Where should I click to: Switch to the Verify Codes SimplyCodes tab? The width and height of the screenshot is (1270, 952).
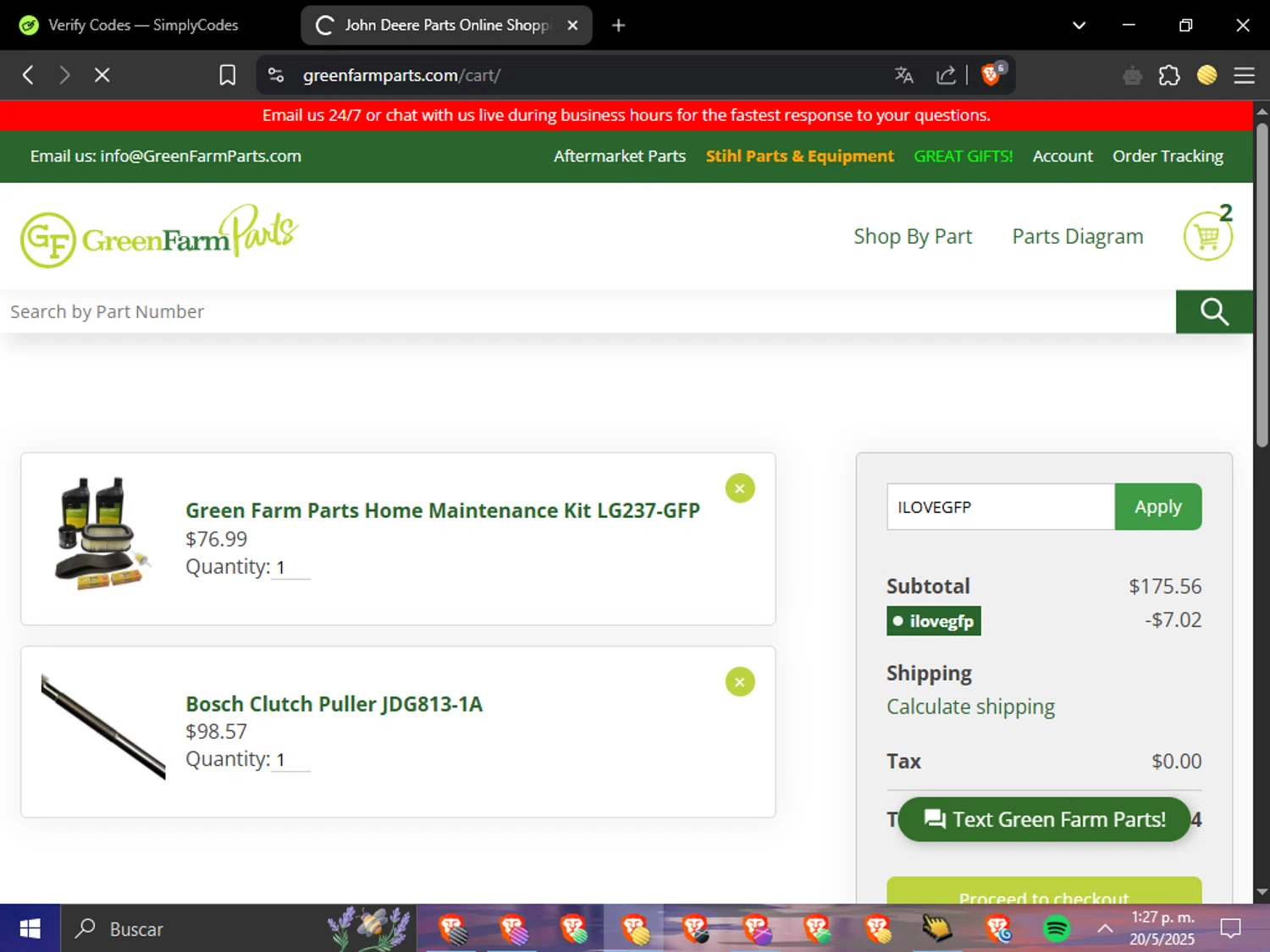click(x=144, y=25)
